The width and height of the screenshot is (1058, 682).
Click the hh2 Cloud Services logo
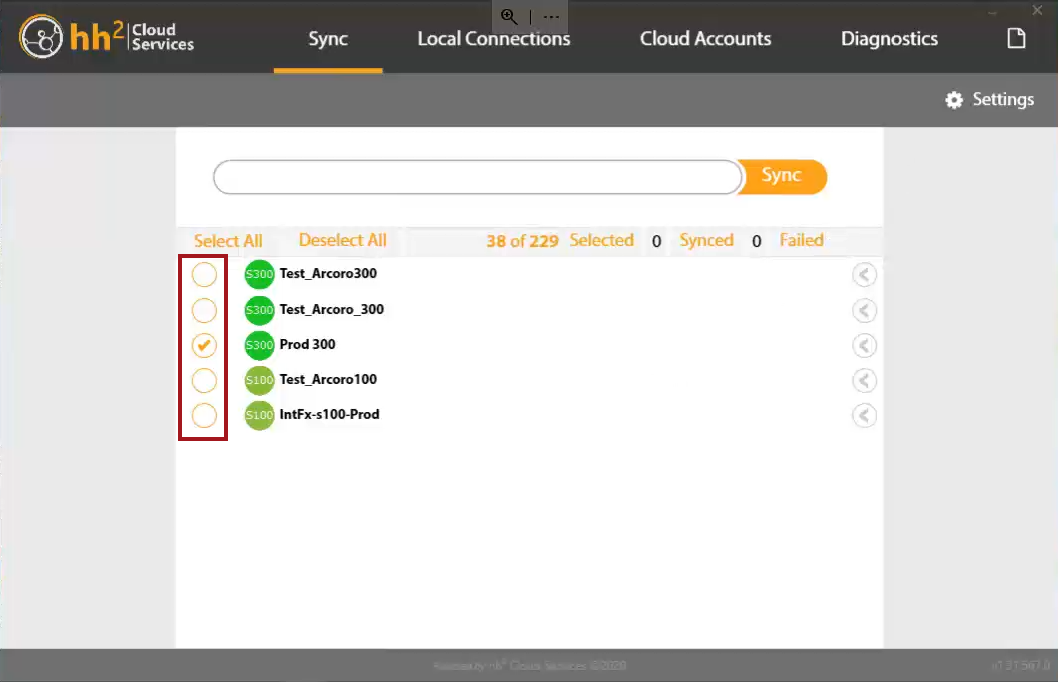click(x=107, y=36)
